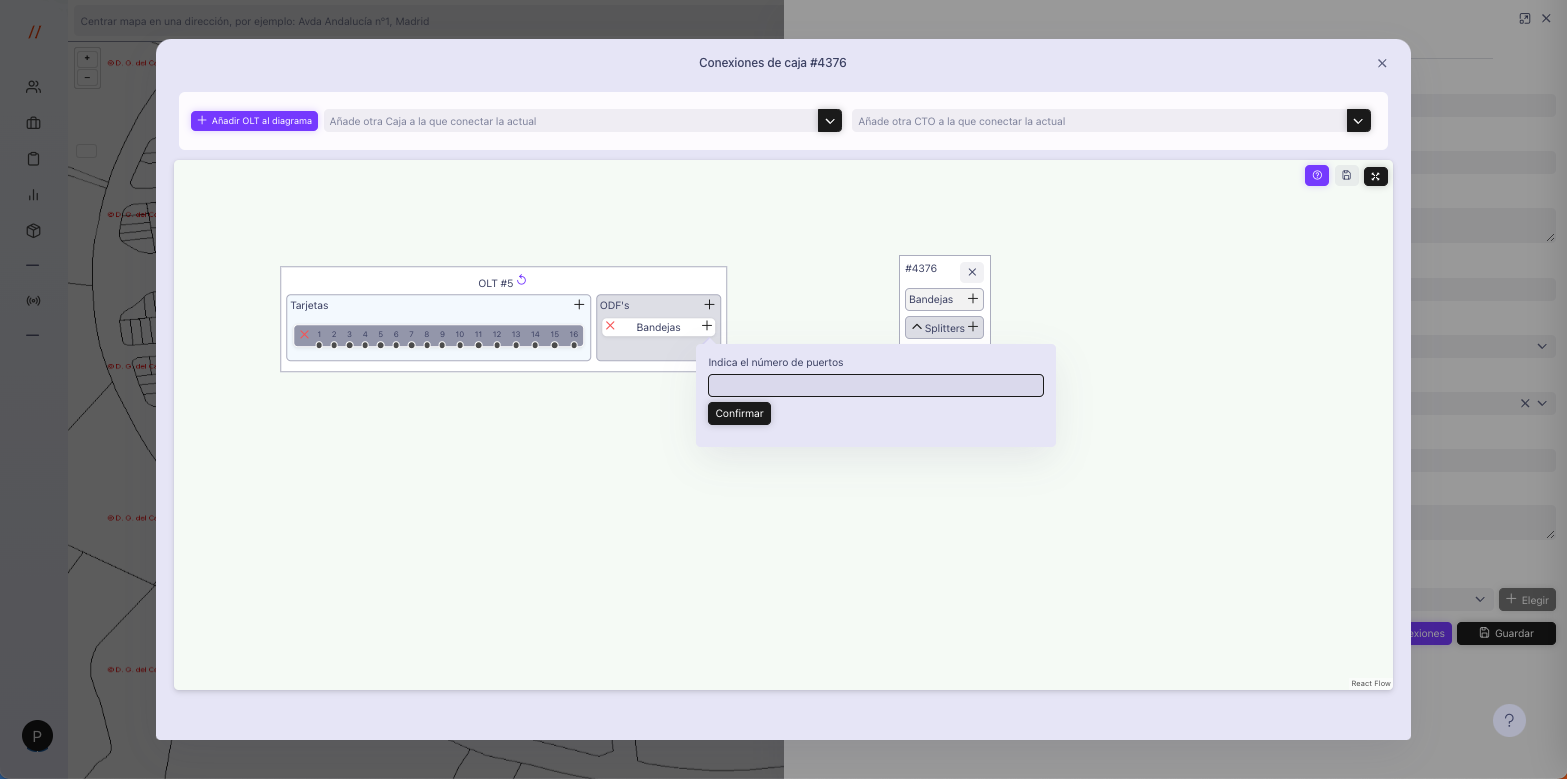Select card port 8 connector
The height and width of the screenshot is (779, 1567).
pos(427,345)
